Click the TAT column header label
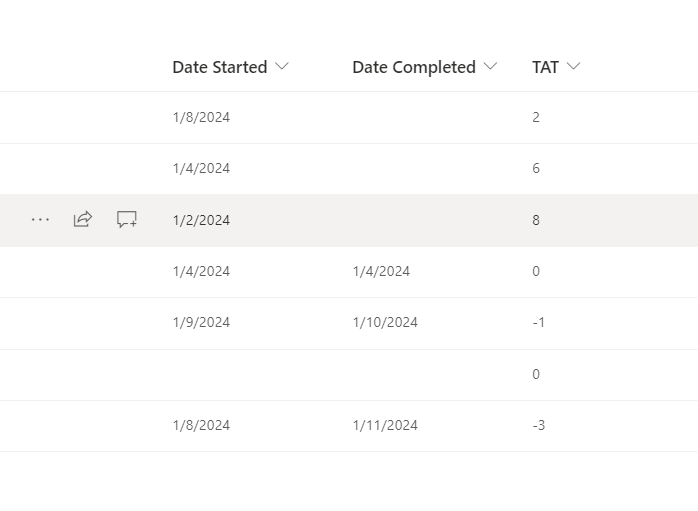 click(x=545, y=67)
